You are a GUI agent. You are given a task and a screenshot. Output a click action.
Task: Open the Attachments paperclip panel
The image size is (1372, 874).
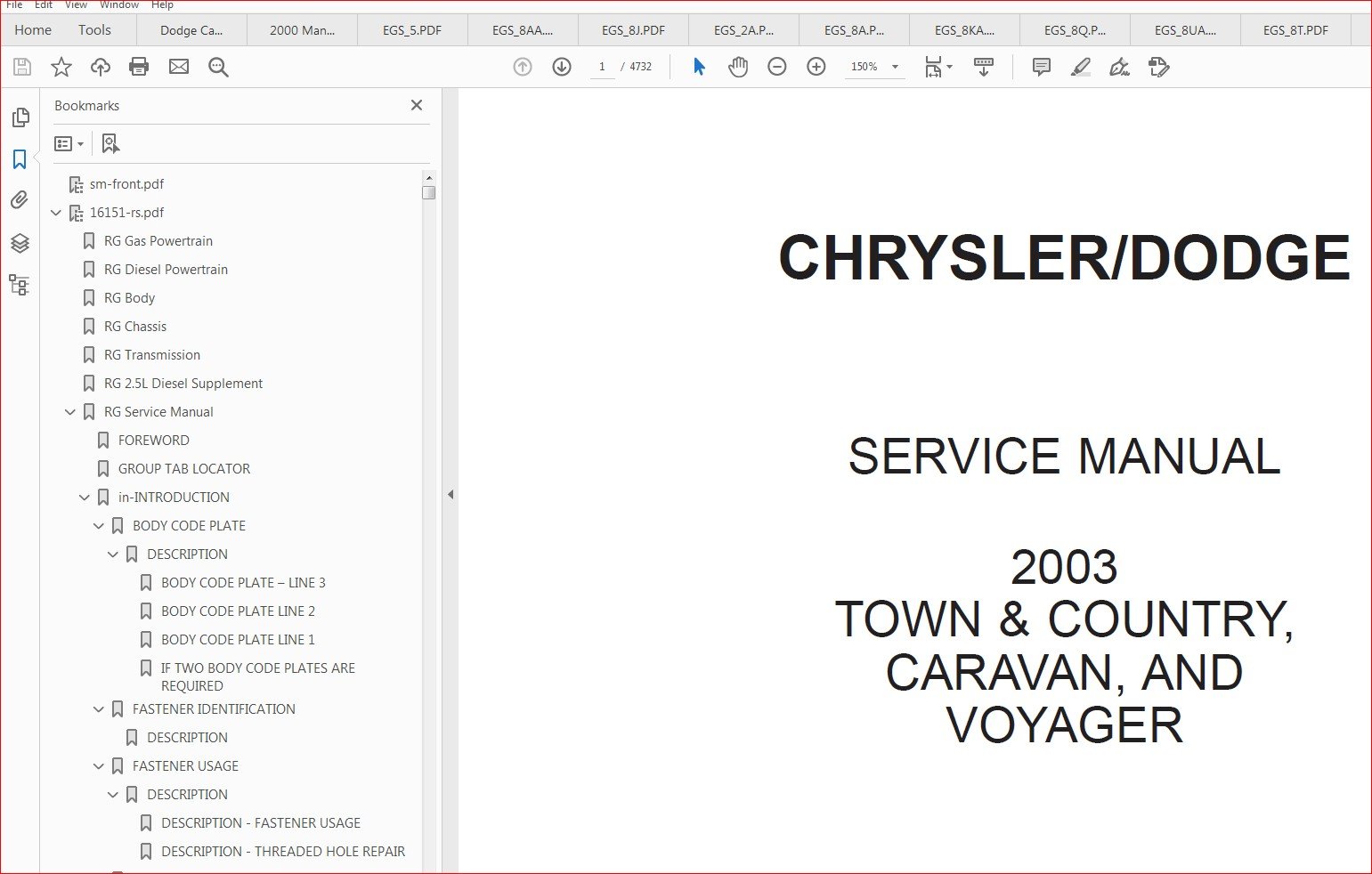(x=20, y=200)
